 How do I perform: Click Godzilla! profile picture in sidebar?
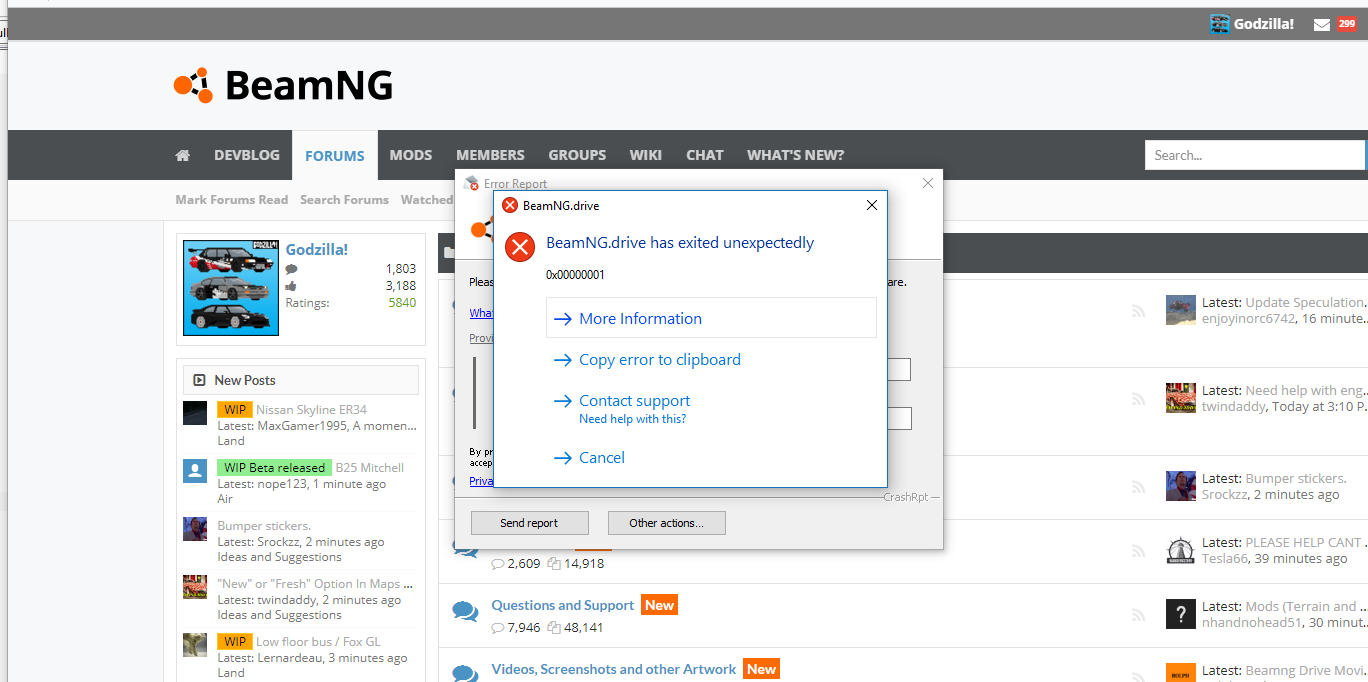[x=231, y=288]
